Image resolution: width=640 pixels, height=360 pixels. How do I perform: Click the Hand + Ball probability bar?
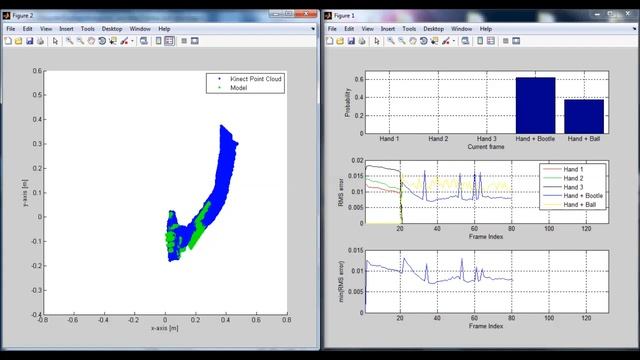584,116
